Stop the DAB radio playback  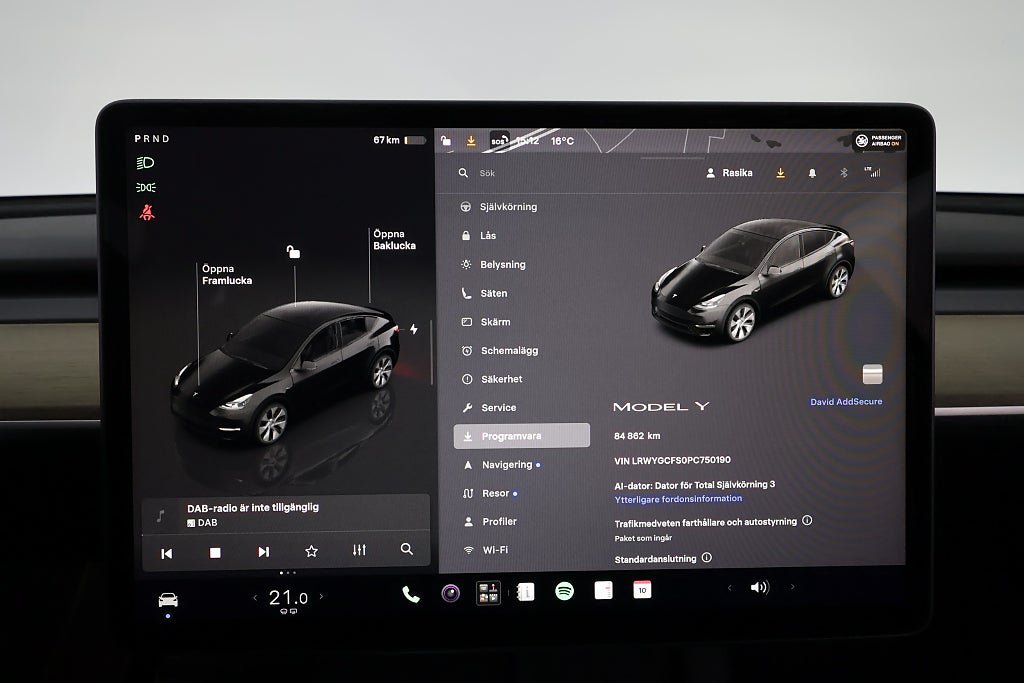click(x=215, y=553)
